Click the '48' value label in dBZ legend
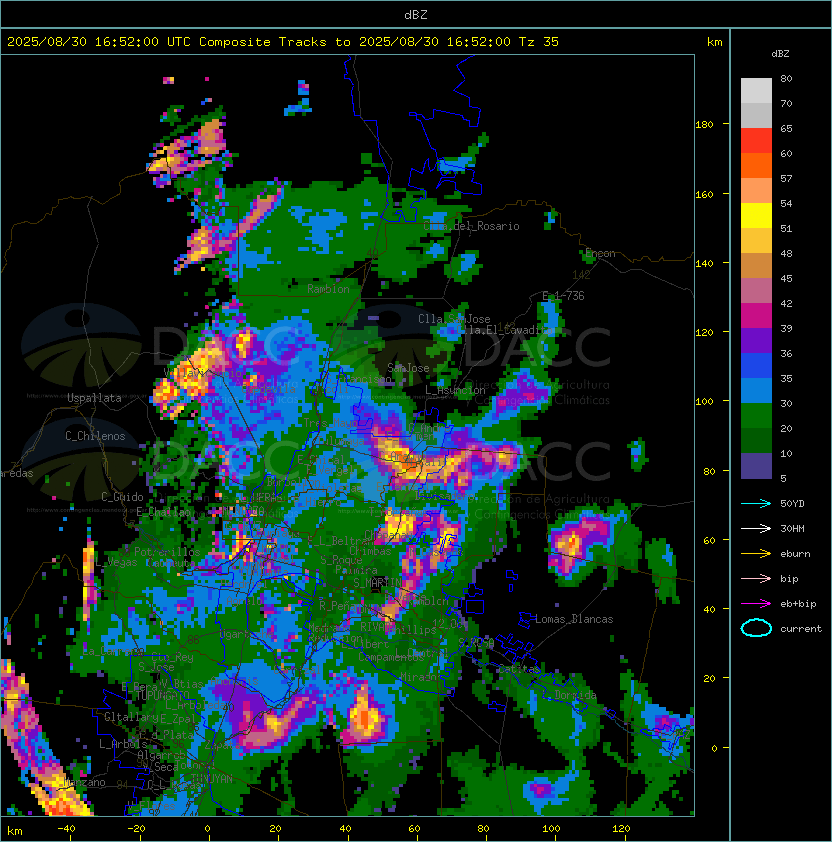The width and height of the screenshot is (832, 842). [786, 253]
